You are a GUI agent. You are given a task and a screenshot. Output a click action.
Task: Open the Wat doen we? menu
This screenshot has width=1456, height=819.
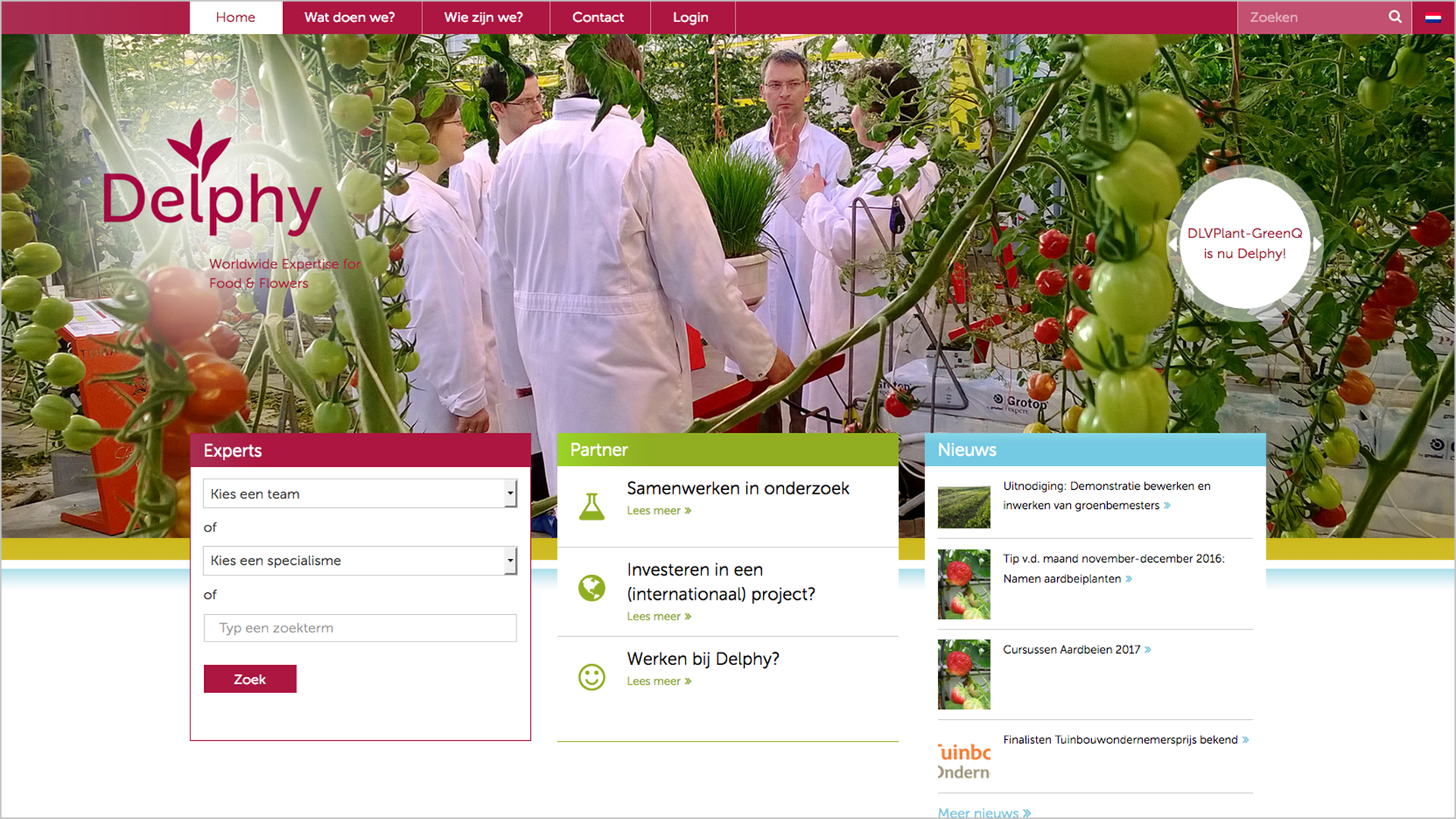(x=350, y=17)
